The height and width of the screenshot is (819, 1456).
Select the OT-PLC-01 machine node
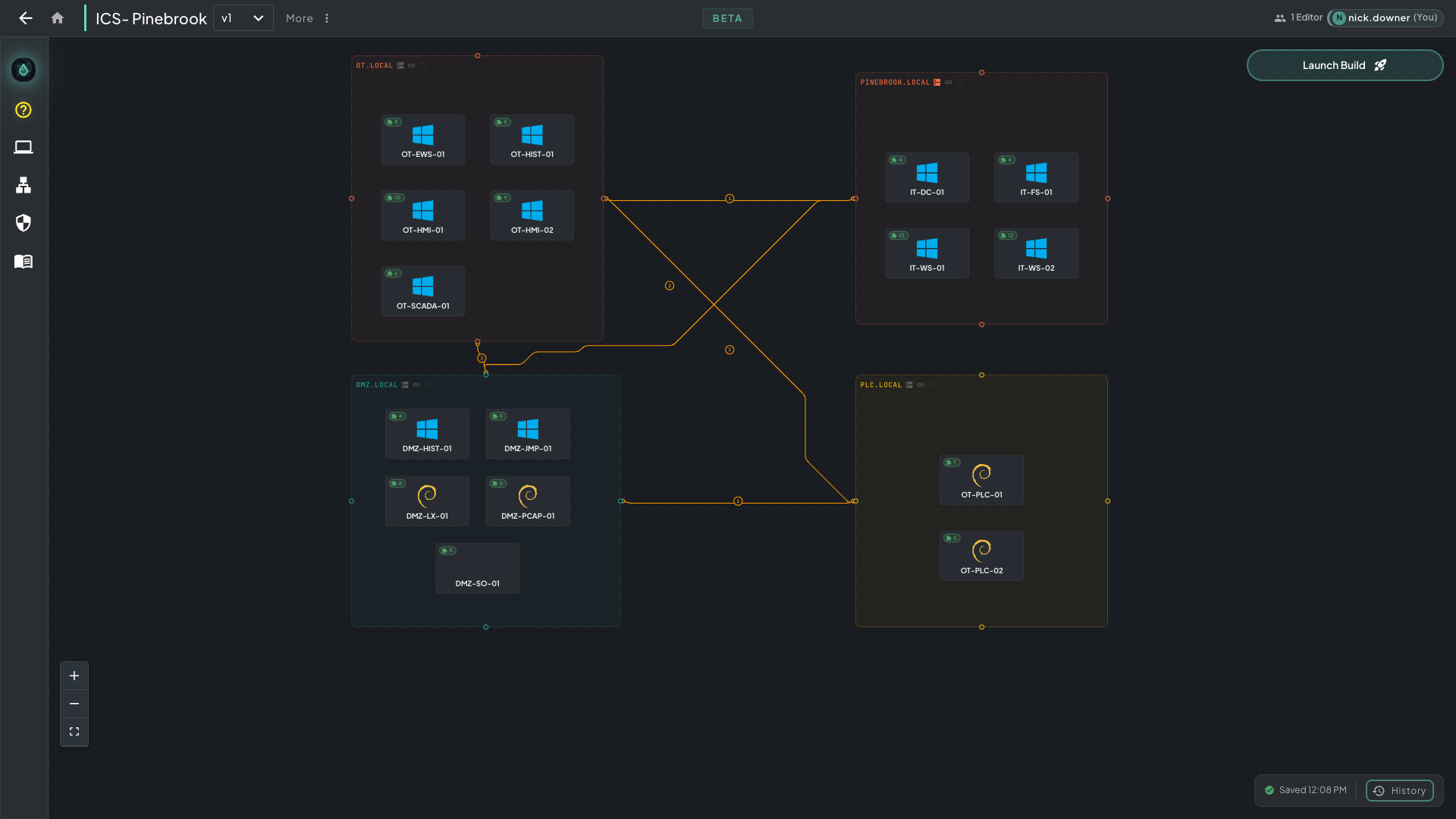pyautogui.click(x=981, y=480)
